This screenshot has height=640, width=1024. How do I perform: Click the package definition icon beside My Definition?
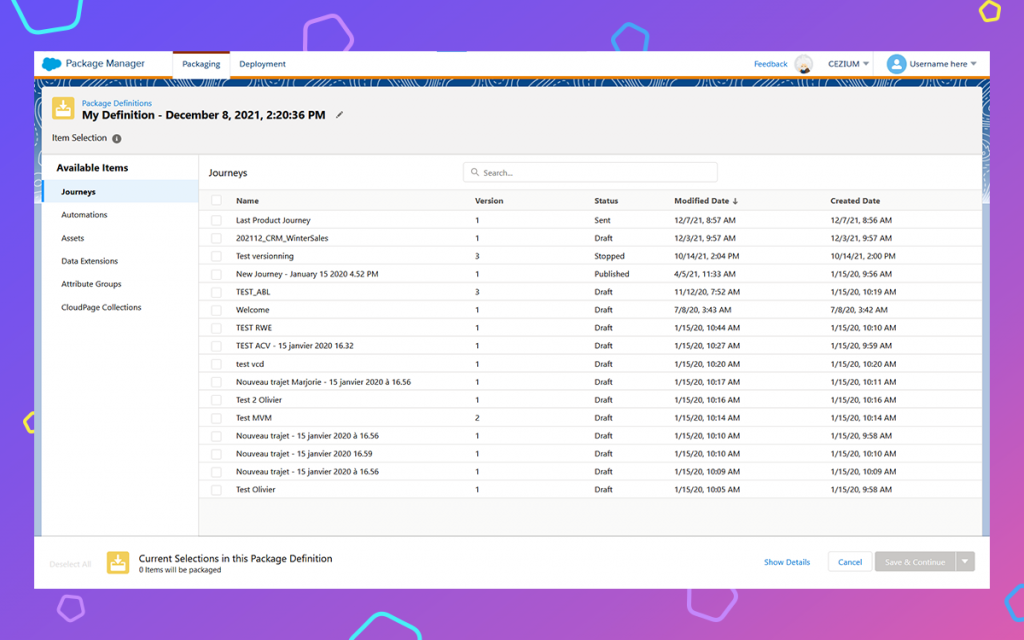pyautogui.click(x=61, y=109)
